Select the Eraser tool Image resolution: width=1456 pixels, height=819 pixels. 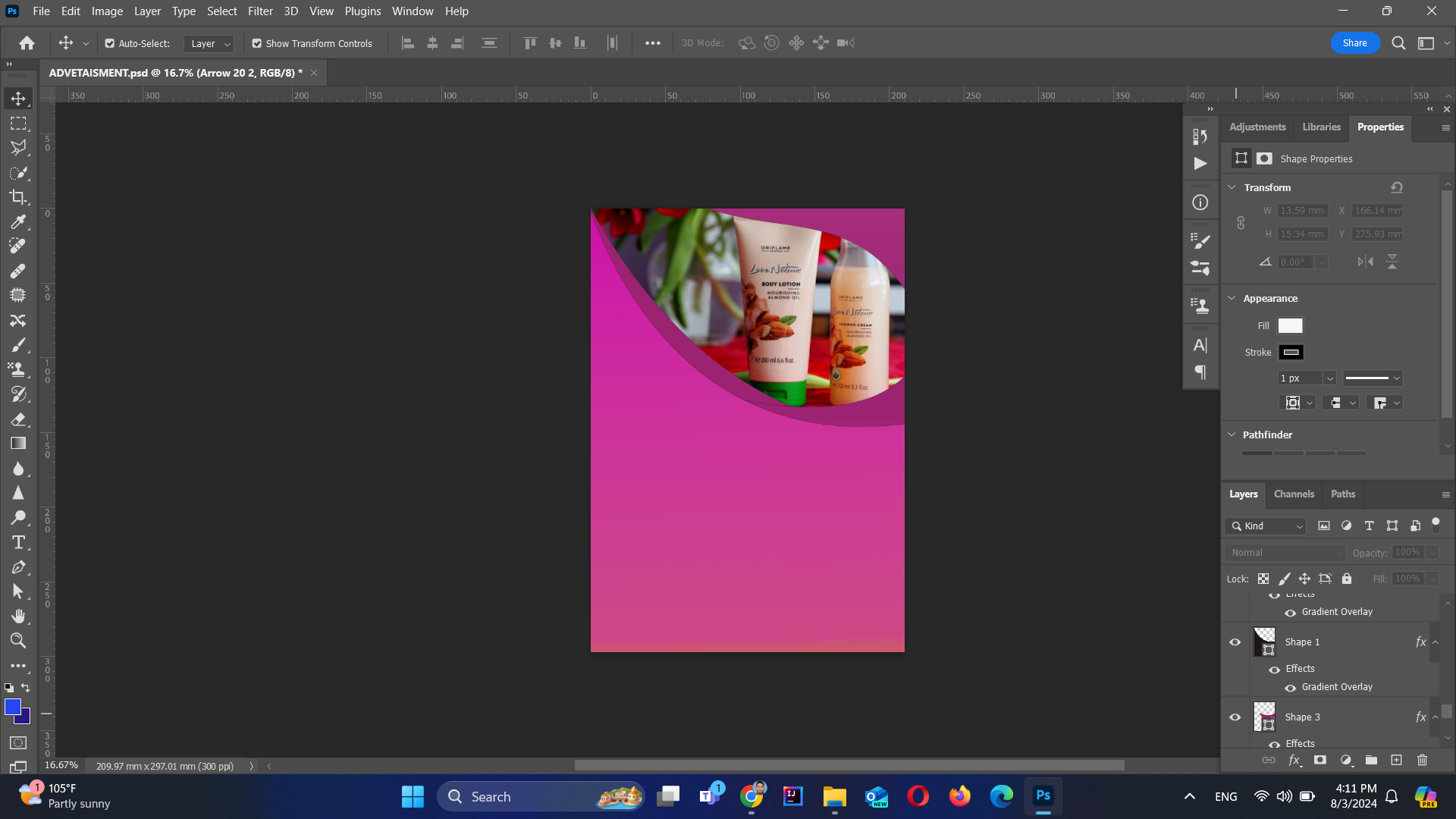click(18, 419)
